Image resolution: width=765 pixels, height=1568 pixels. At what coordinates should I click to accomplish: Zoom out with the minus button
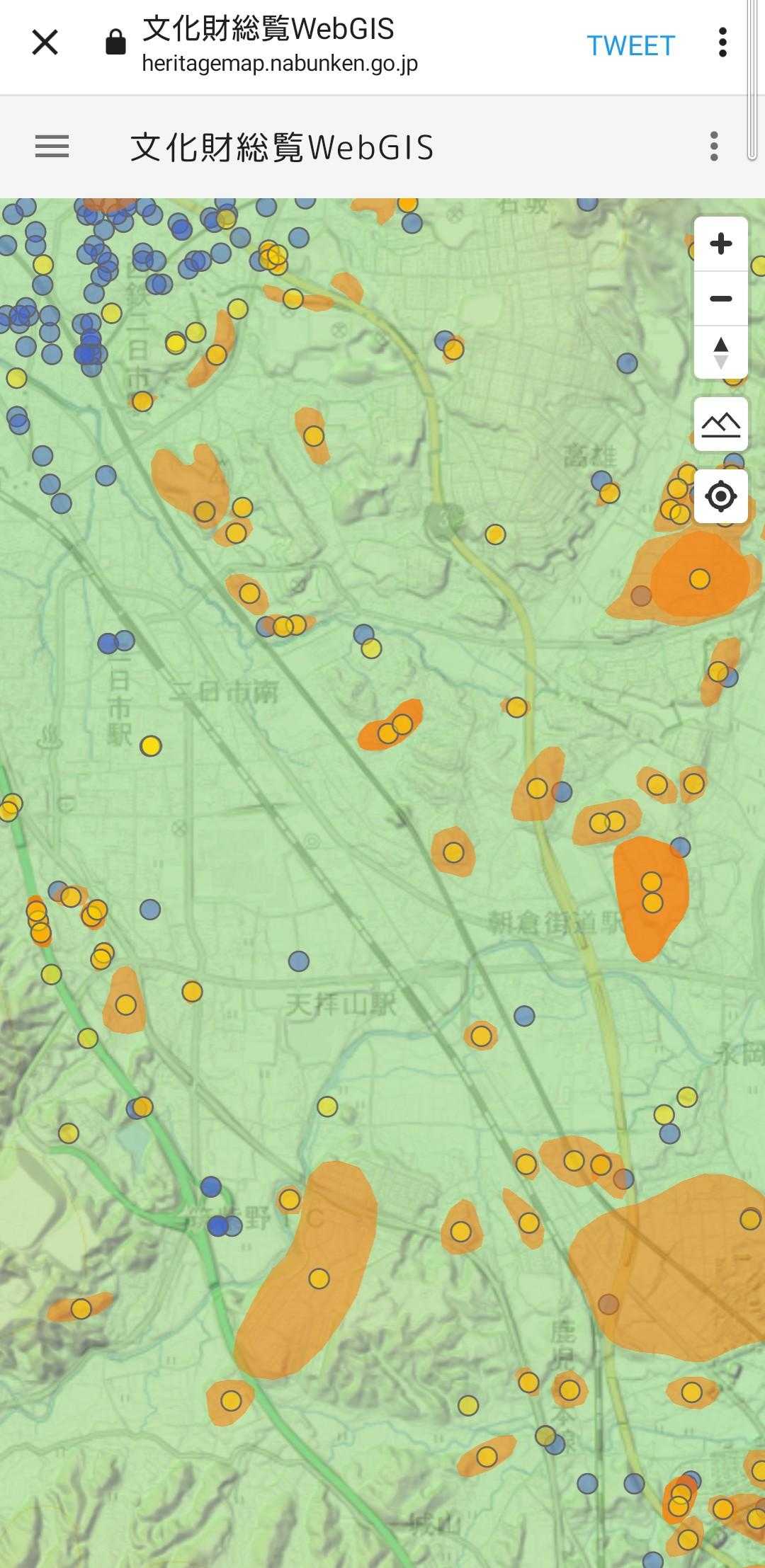point(720,299)
